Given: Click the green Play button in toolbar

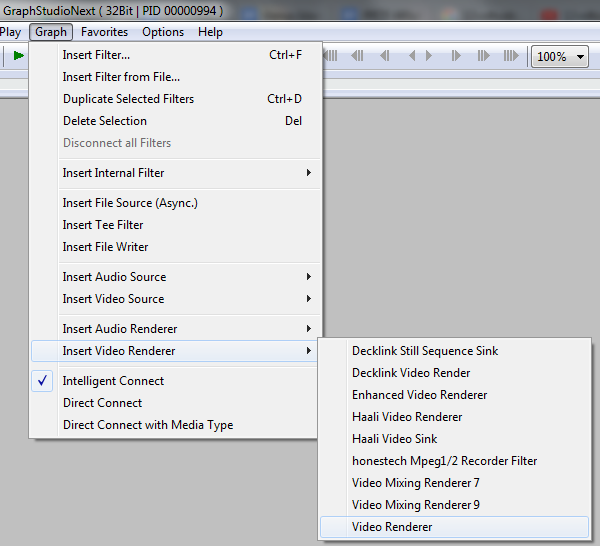Looking at the screenshot, I should pos(18,56).
